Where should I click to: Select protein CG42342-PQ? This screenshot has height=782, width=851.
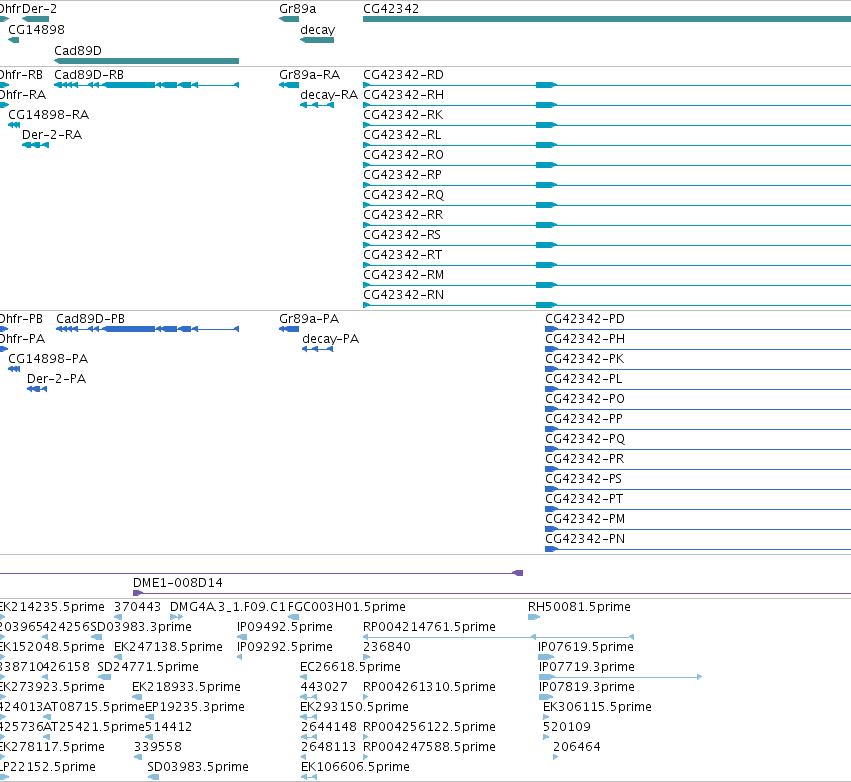click(585, 440)
